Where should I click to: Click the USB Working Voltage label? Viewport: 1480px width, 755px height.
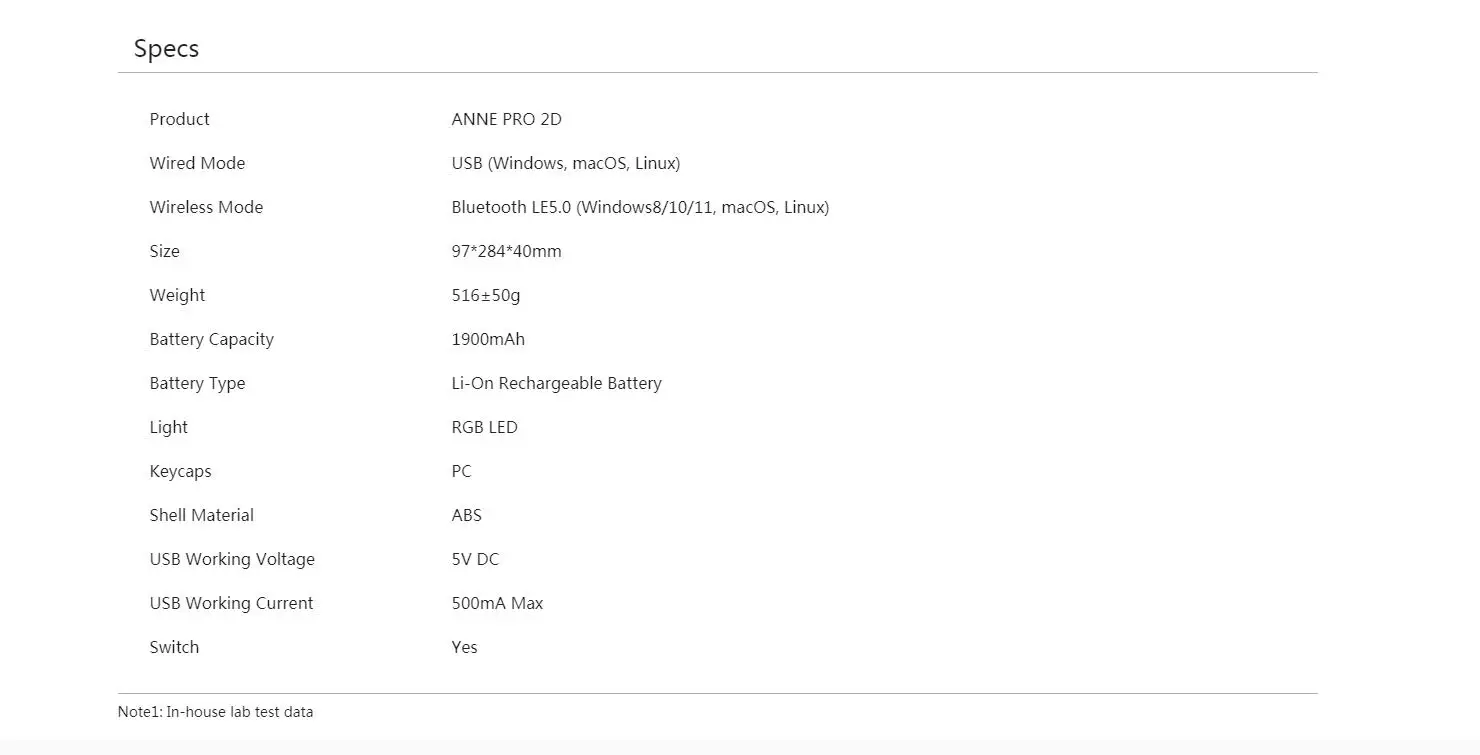tap(232, 559)
